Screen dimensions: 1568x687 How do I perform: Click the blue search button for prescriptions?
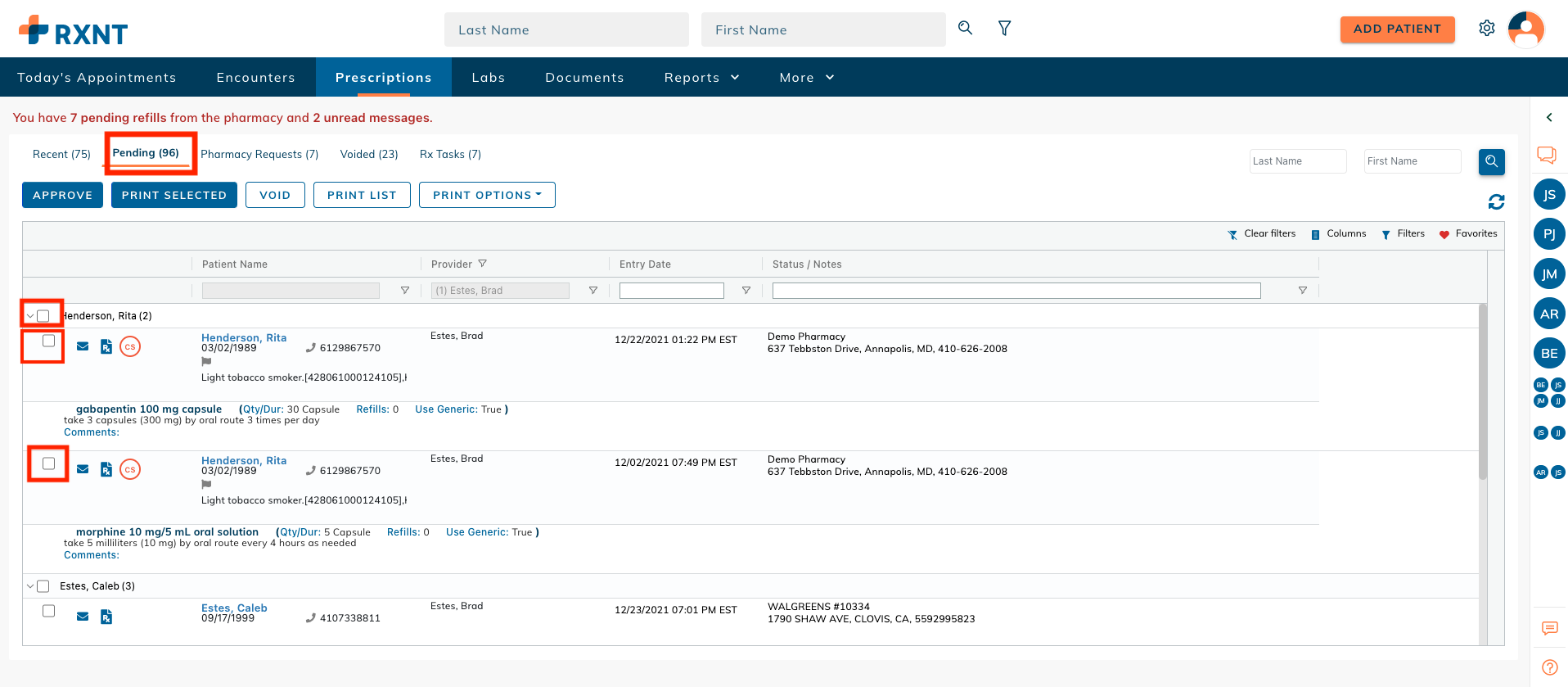tap(1491, 161)
